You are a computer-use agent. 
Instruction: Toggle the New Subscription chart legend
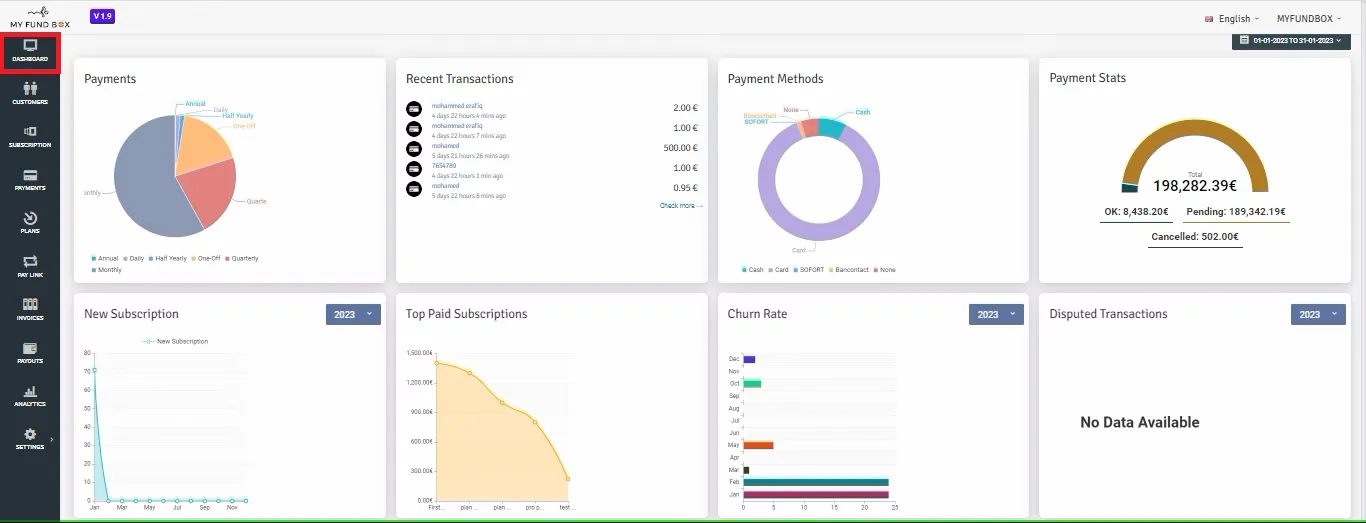pos(176,342)
